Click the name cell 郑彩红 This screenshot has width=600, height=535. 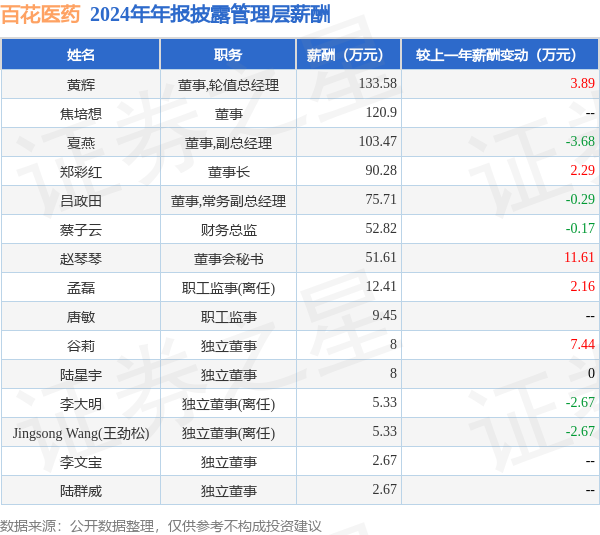81,172
